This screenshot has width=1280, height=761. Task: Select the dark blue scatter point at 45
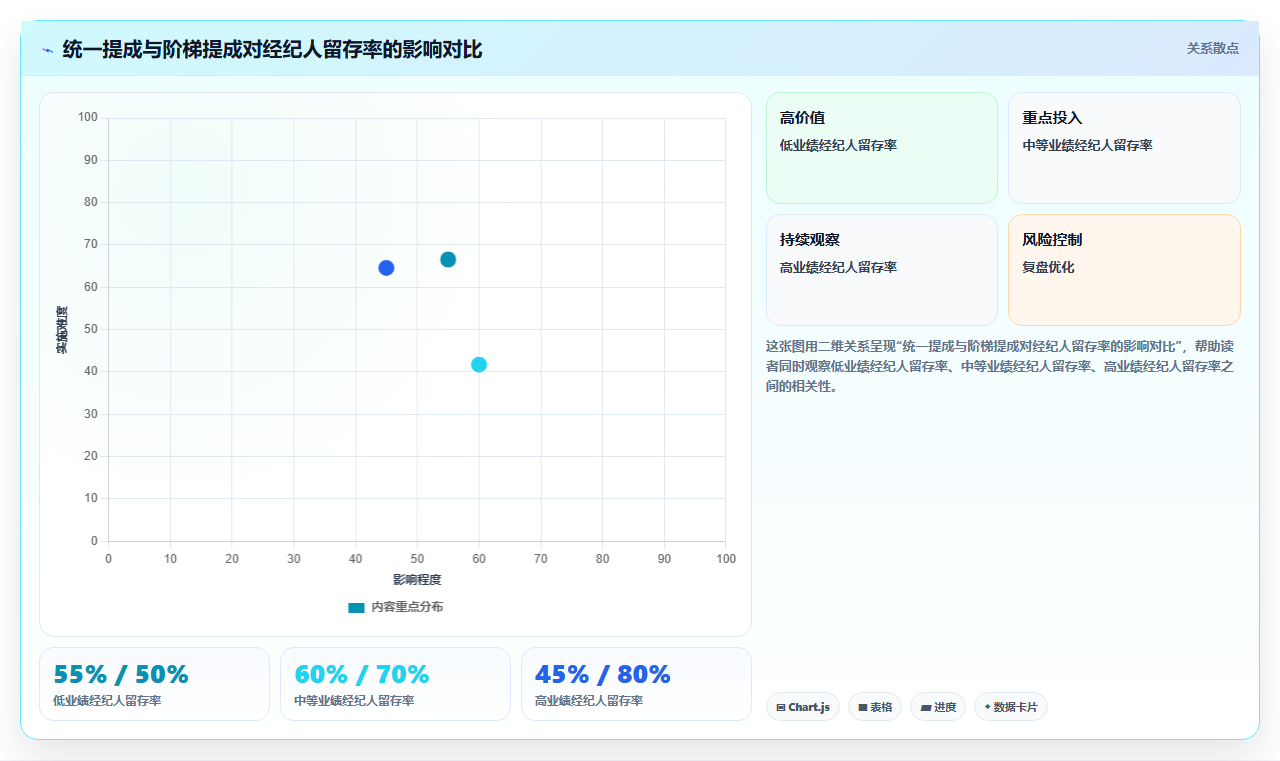386,268
